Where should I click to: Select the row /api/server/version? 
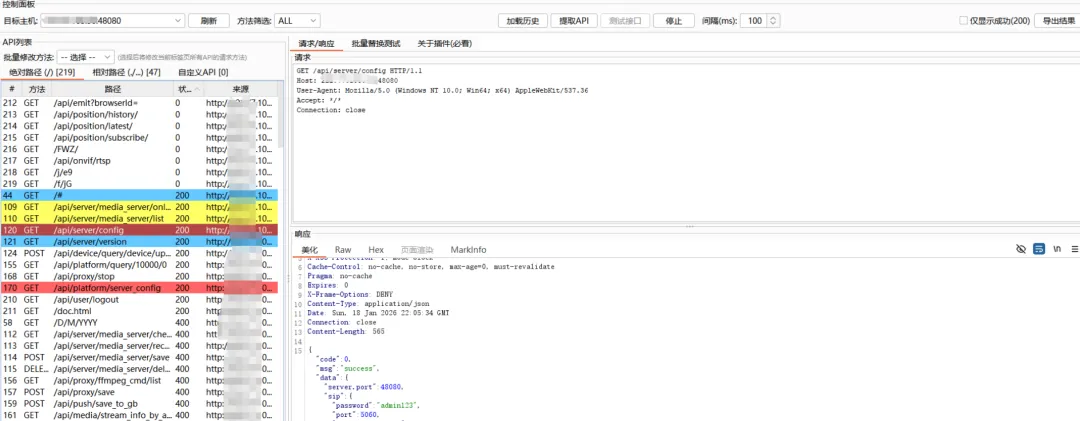coord(138,241)
